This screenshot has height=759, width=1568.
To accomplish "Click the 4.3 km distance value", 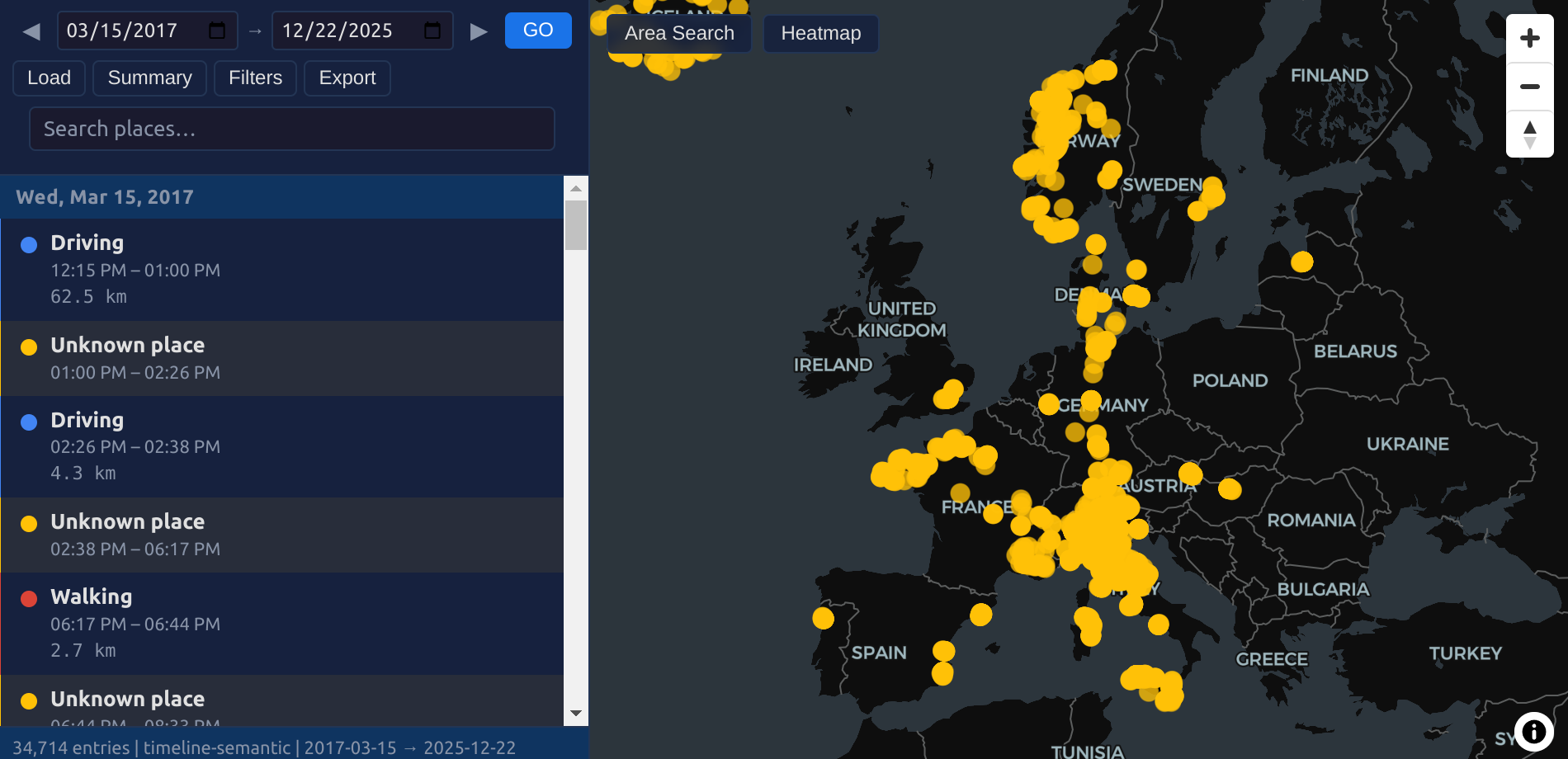I will click(83, 474).
